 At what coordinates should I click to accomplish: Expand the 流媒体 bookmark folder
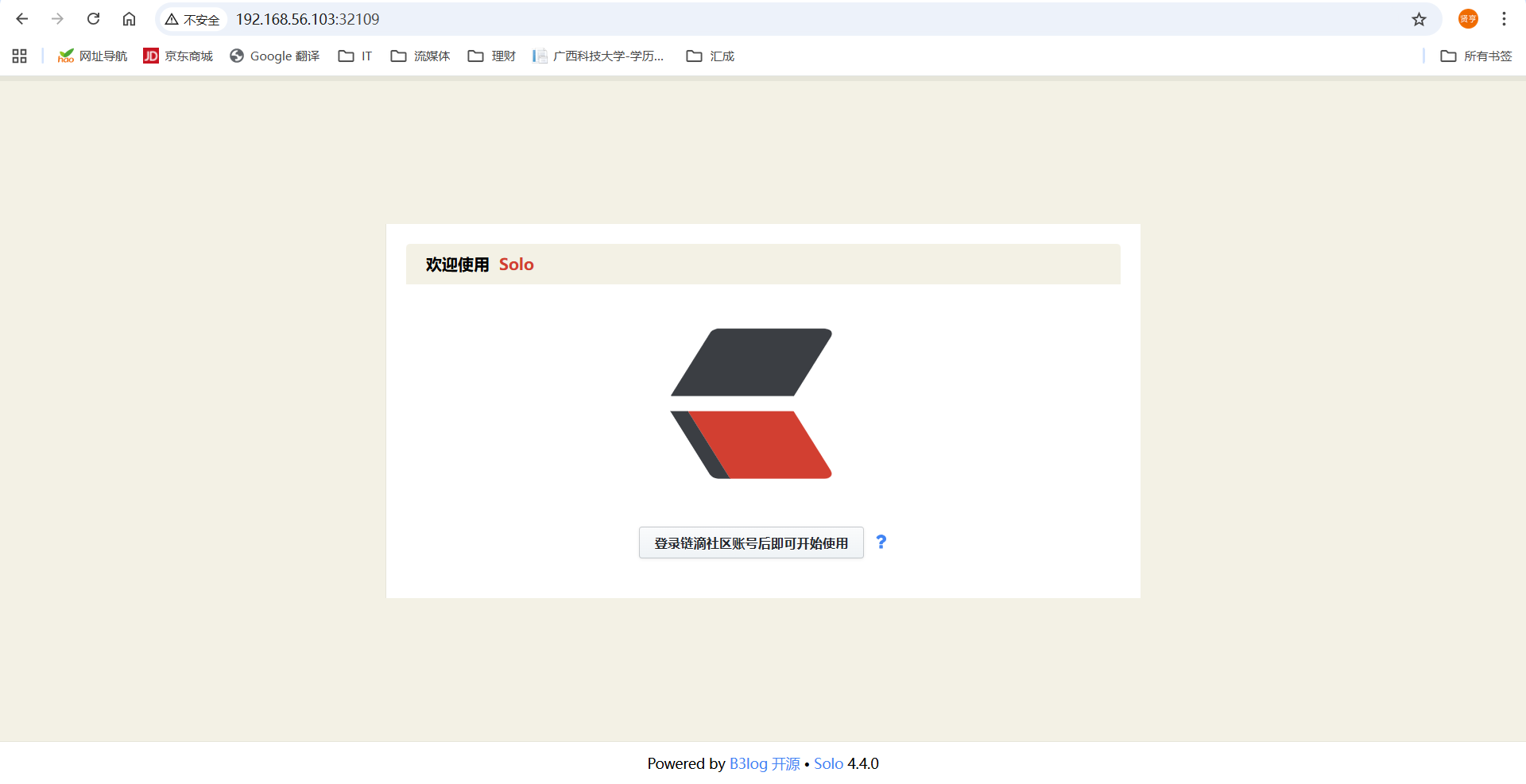[420, 56]
